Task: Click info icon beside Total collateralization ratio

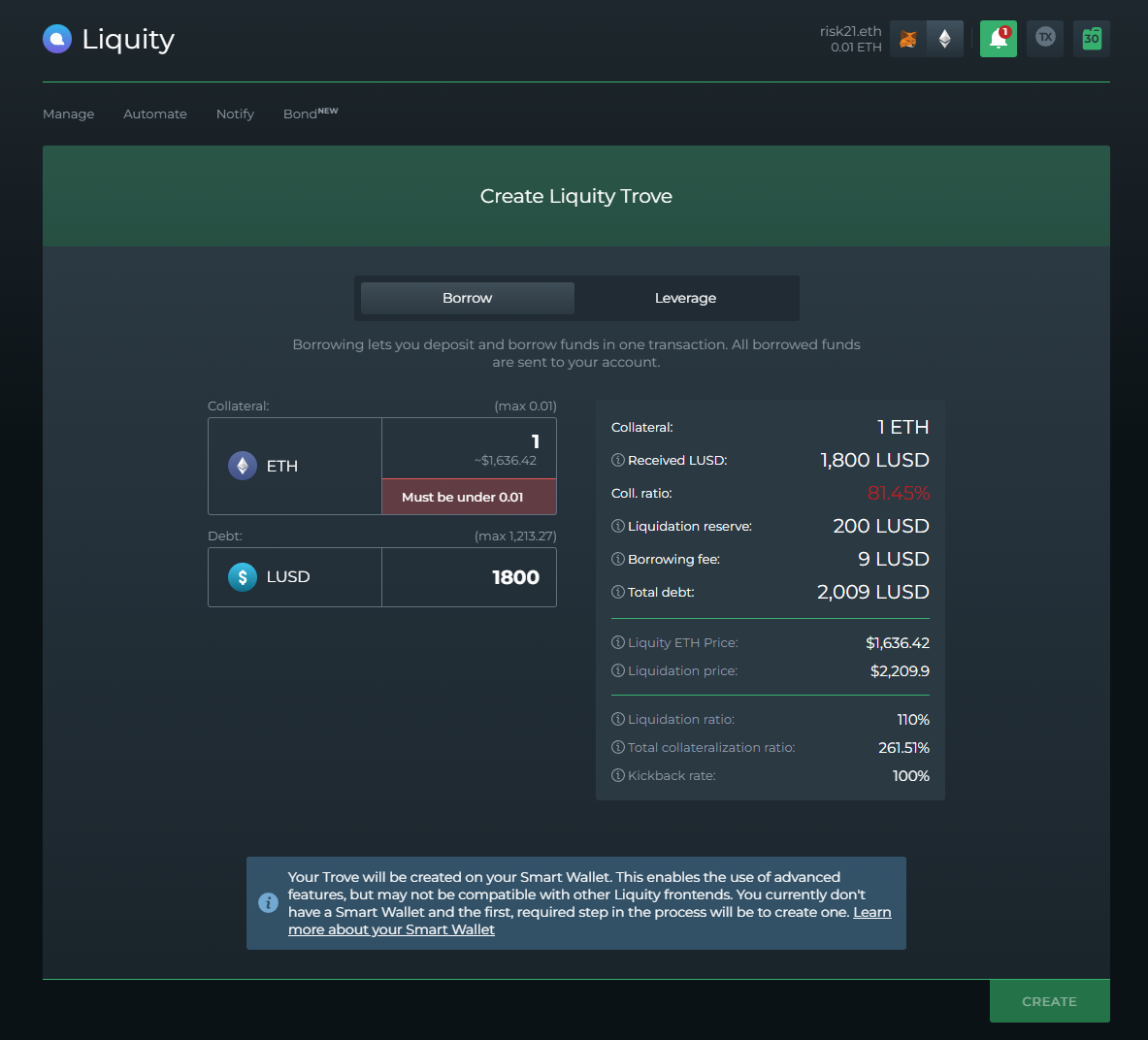Action: 618,747
